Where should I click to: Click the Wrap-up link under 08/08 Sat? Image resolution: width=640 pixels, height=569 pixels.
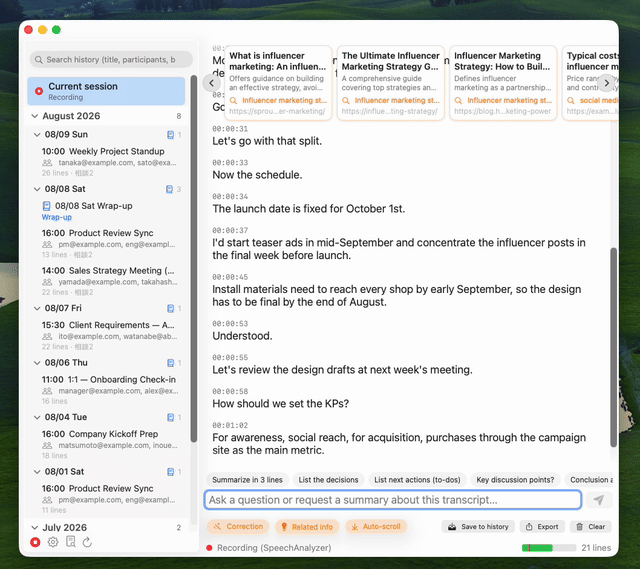[x=57, y=217]
